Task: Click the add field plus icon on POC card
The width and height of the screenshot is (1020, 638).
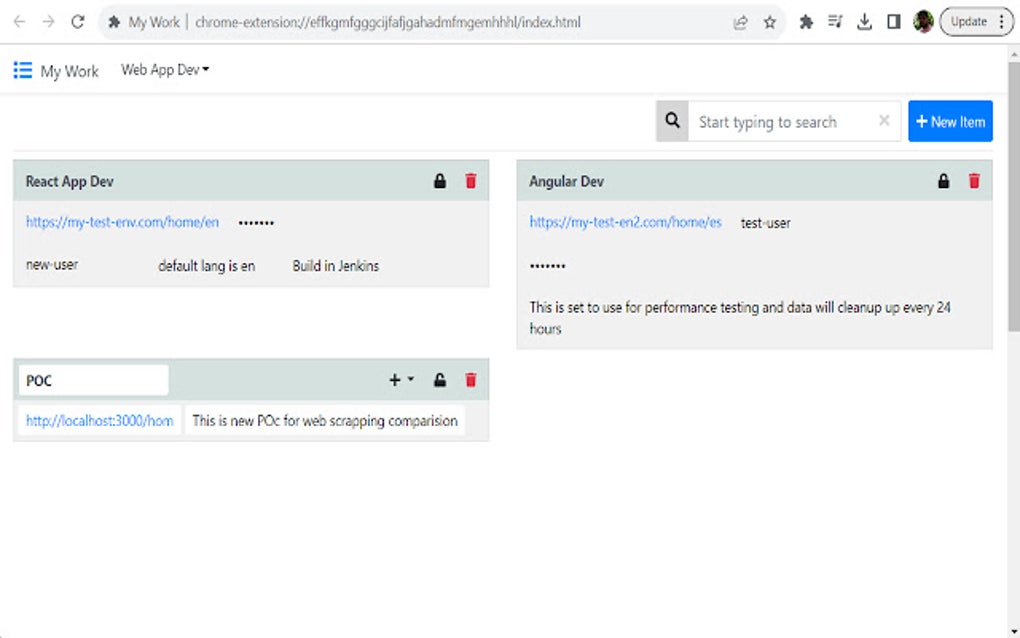Action: tap(394, 380)
